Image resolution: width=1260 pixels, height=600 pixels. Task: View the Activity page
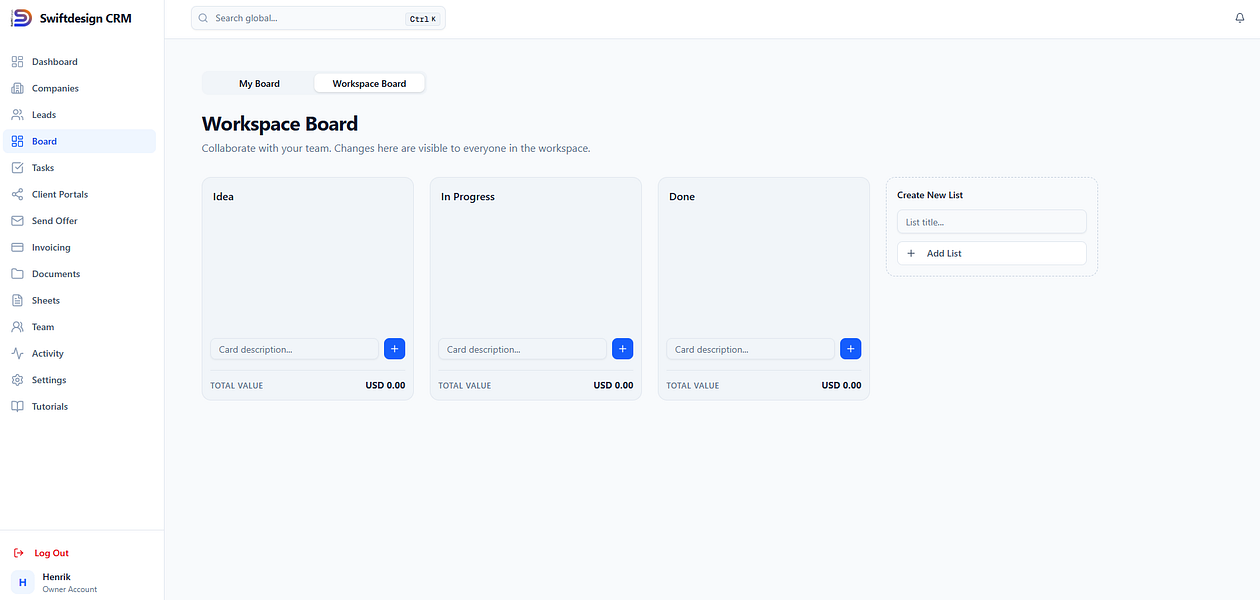(80, 353)
